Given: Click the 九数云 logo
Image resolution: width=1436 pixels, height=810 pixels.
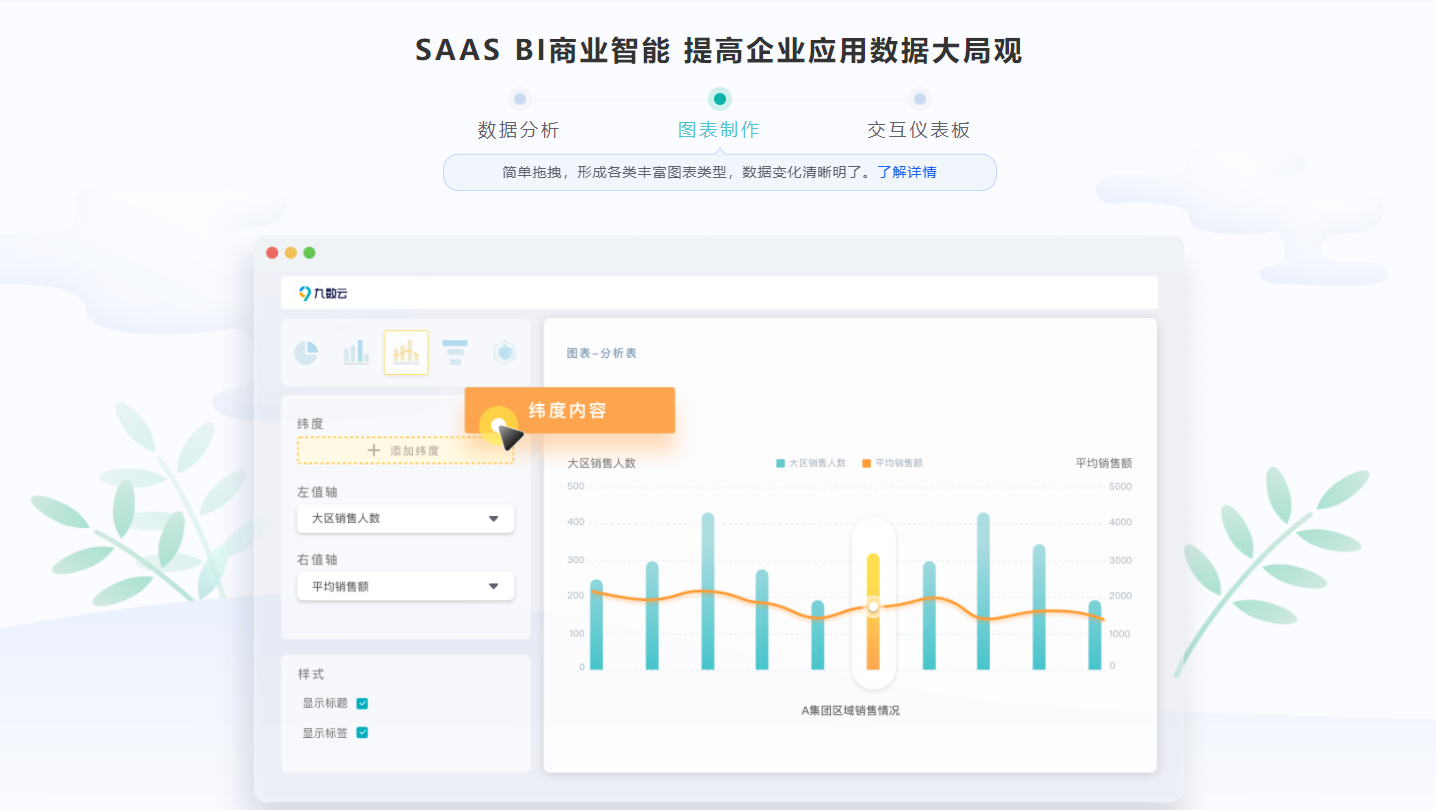Looking at the screenshot, I should coord(323,293).
